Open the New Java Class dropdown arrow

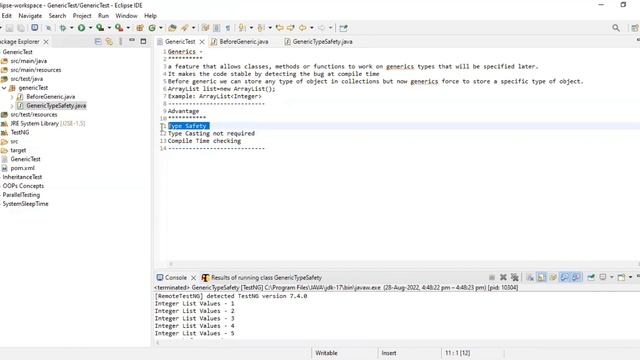tap(161, 28)
